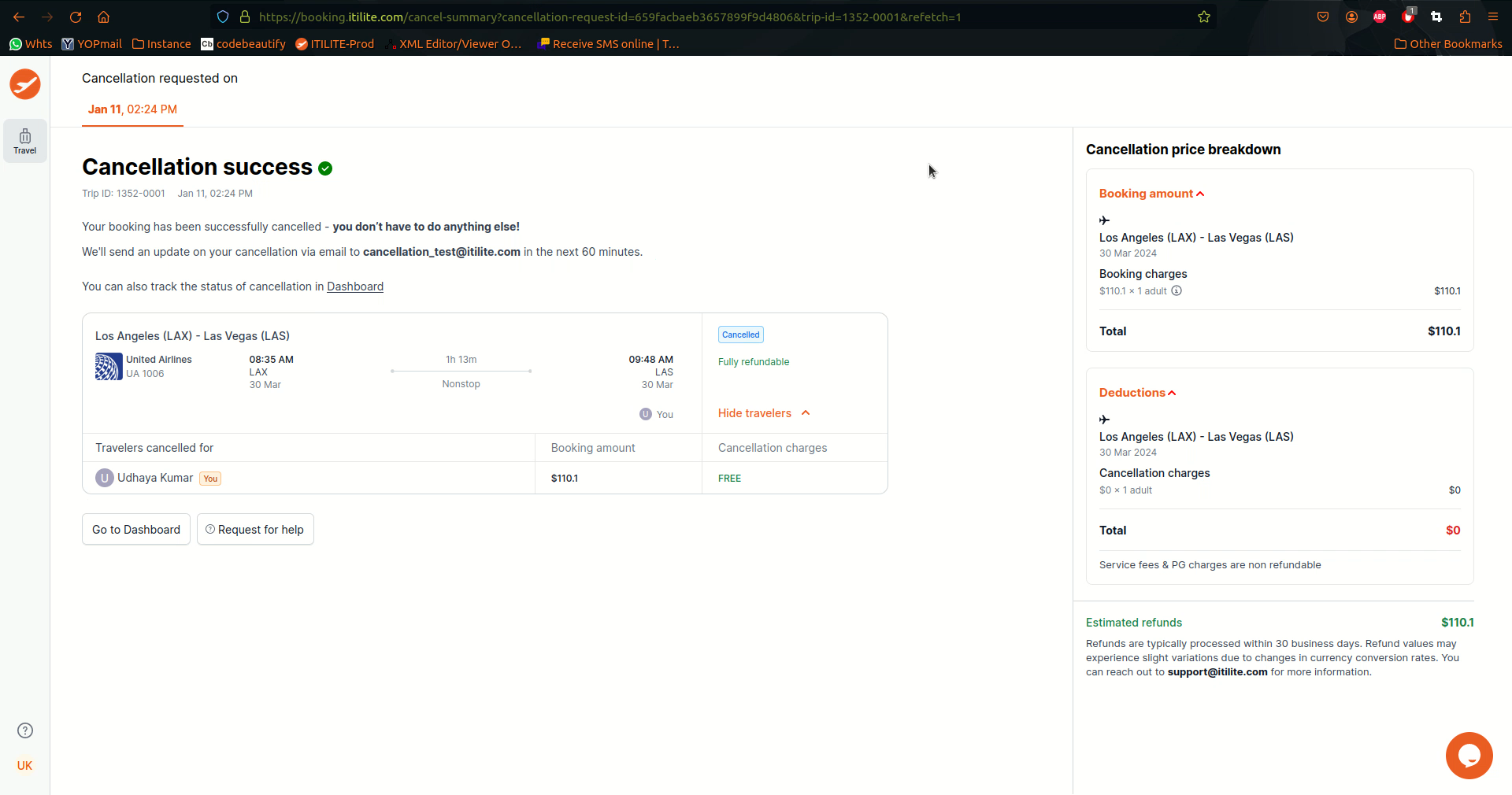This screenshot has width=1512, height=795.
Task: Open the help question mark icon
Action: pyautogui.click(x=25, y=730)
